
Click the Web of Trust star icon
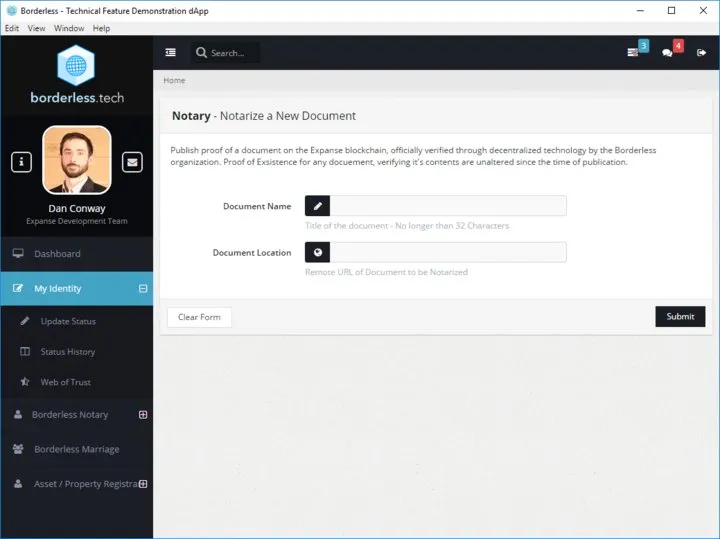[25, 382]
